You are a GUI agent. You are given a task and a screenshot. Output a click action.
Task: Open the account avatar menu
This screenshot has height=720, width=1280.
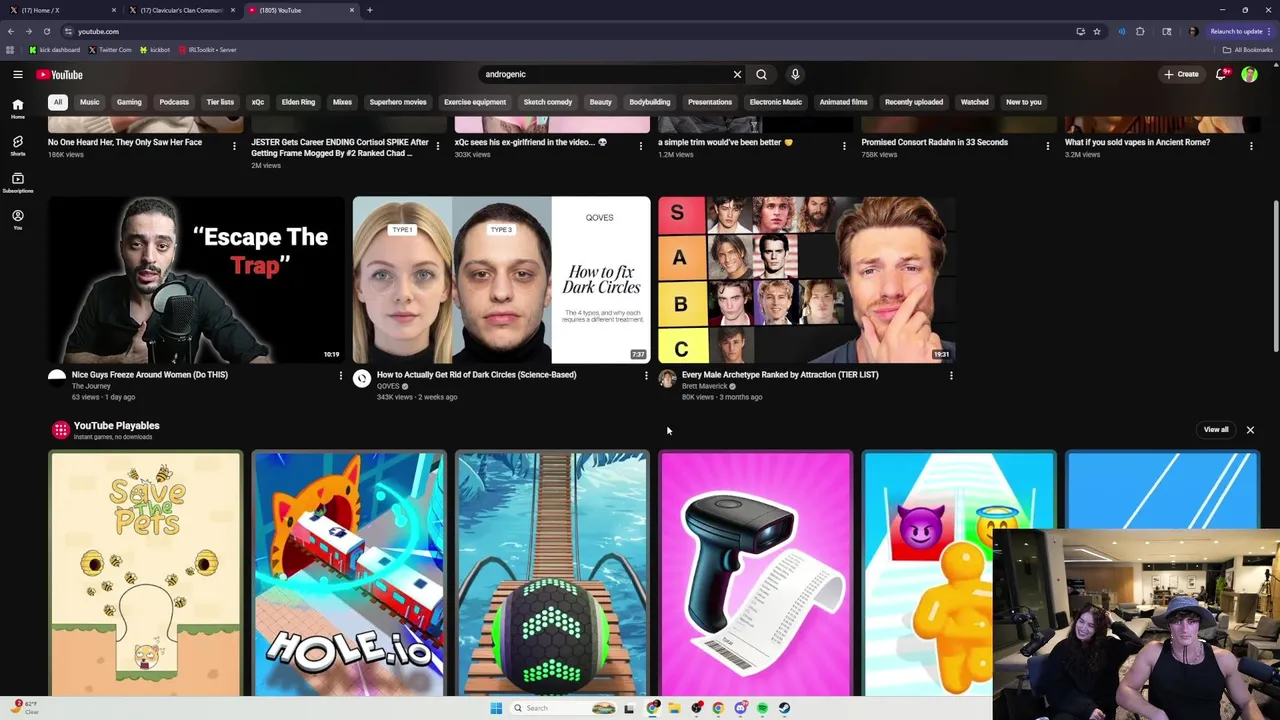1249,74
